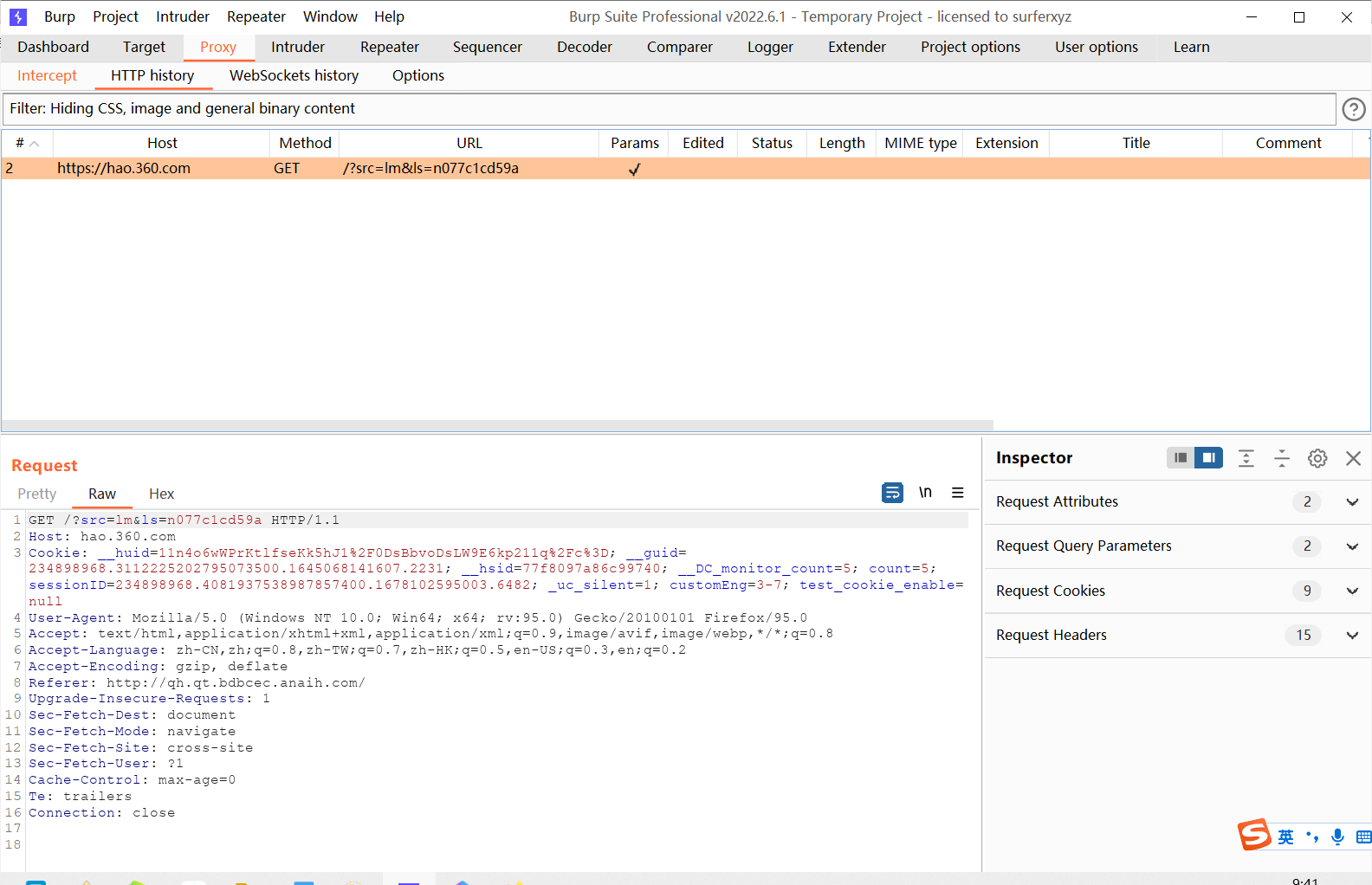
Task: Sort history by the Length column
Action: pos(842,144)
